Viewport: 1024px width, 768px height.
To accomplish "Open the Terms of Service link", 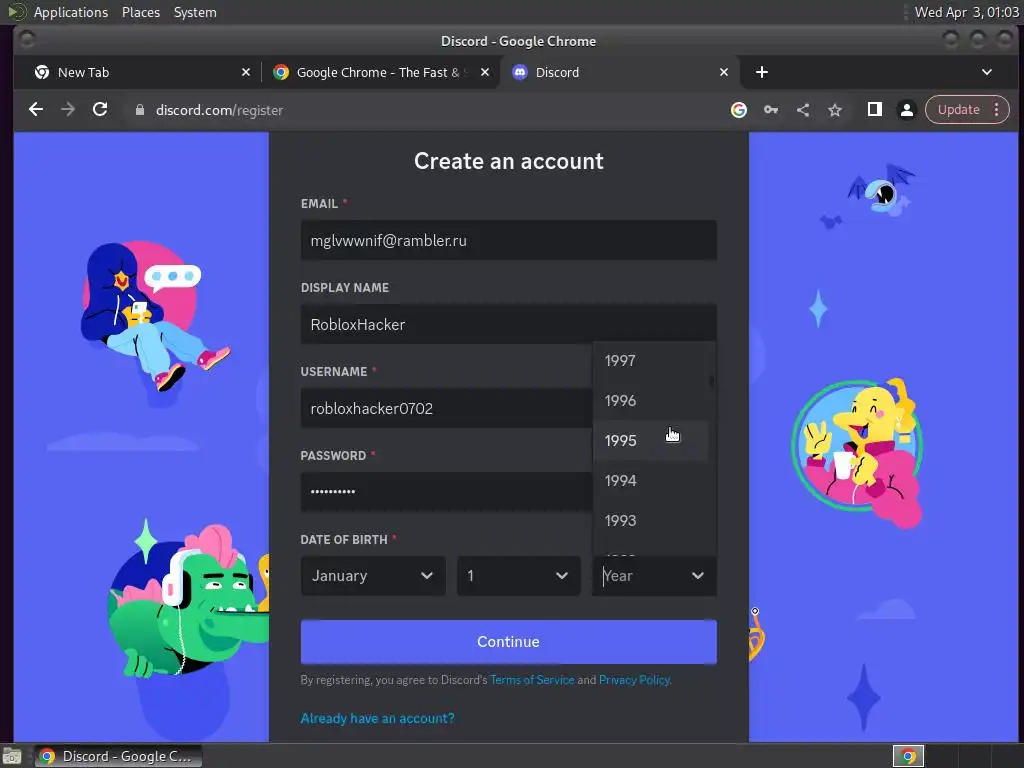I will click(532, 680).
